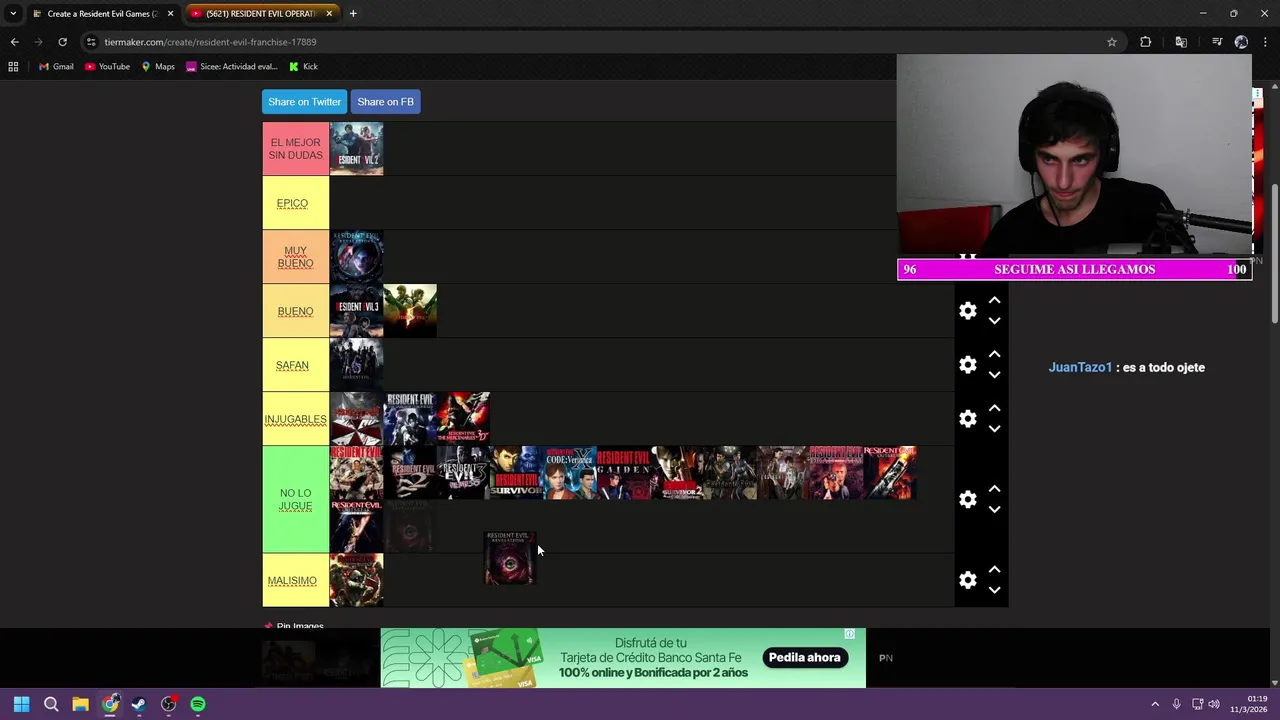
Task: Close the RESIDENT EVIL OPERAT tab
Action: 329,14
